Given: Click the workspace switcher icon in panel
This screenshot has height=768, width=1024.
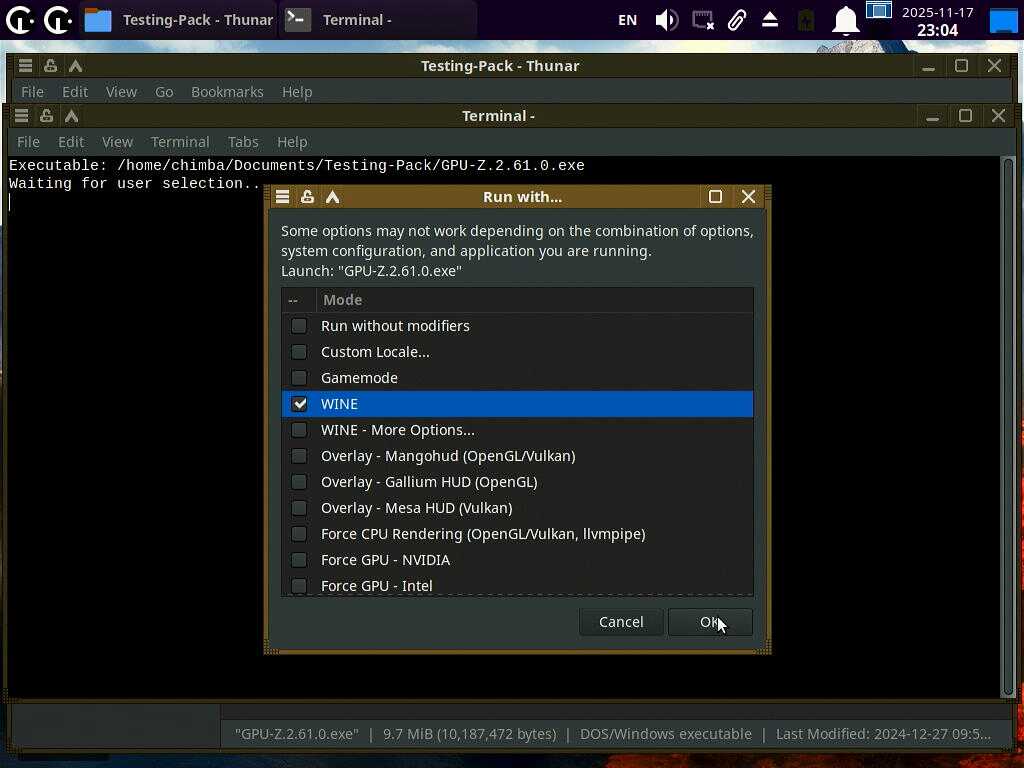Looking at the screenshot, I should tap(878, 10).
